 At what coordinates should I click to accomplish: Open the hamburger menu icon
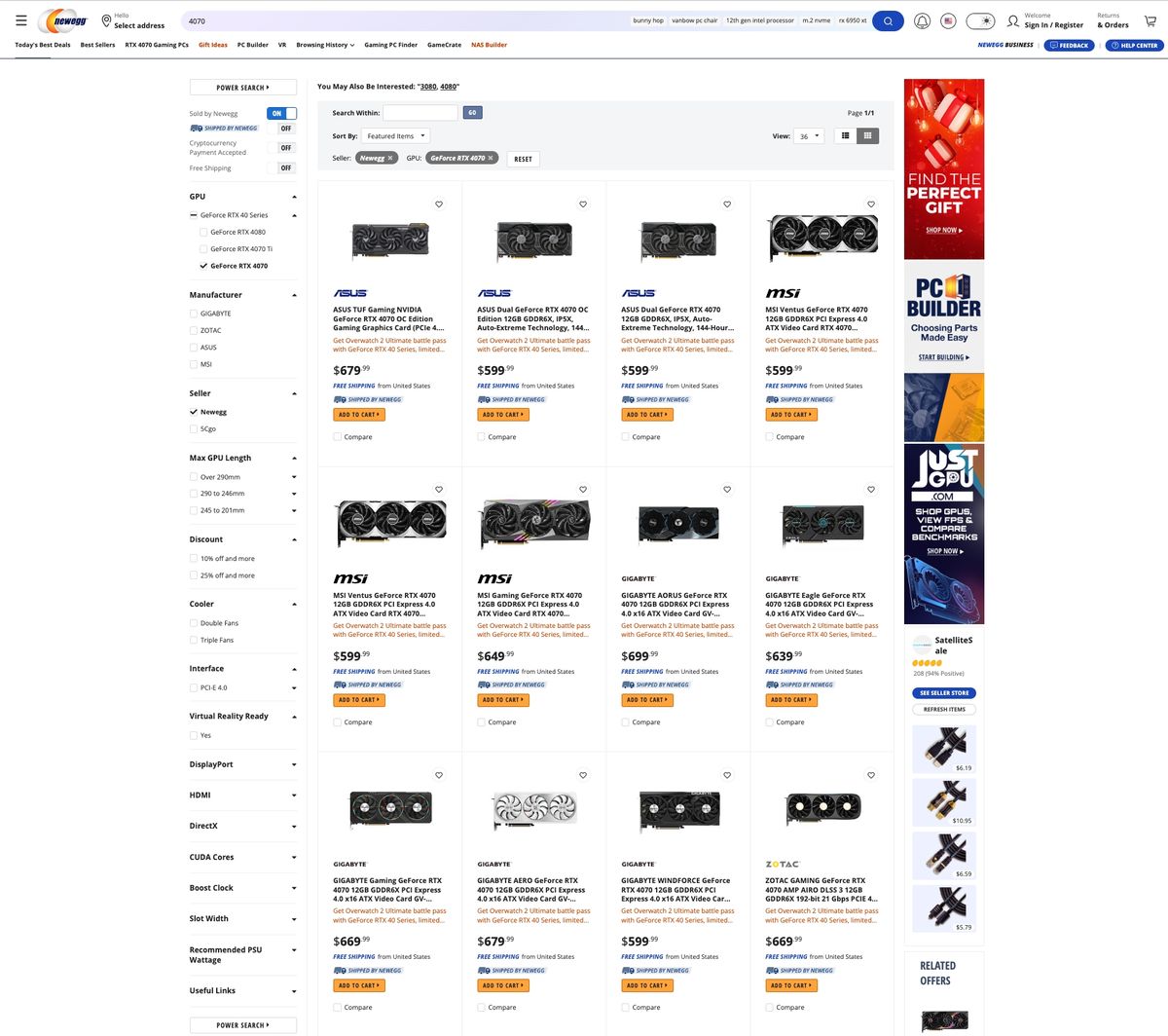click(20, 20)
